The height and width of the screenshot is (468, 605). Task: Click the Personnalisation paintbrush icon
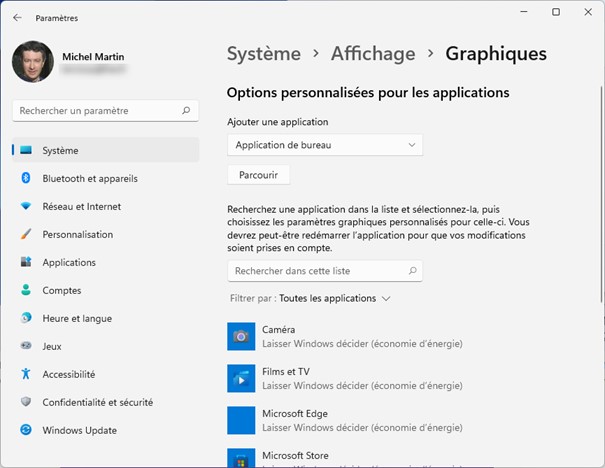pos(26,234)
